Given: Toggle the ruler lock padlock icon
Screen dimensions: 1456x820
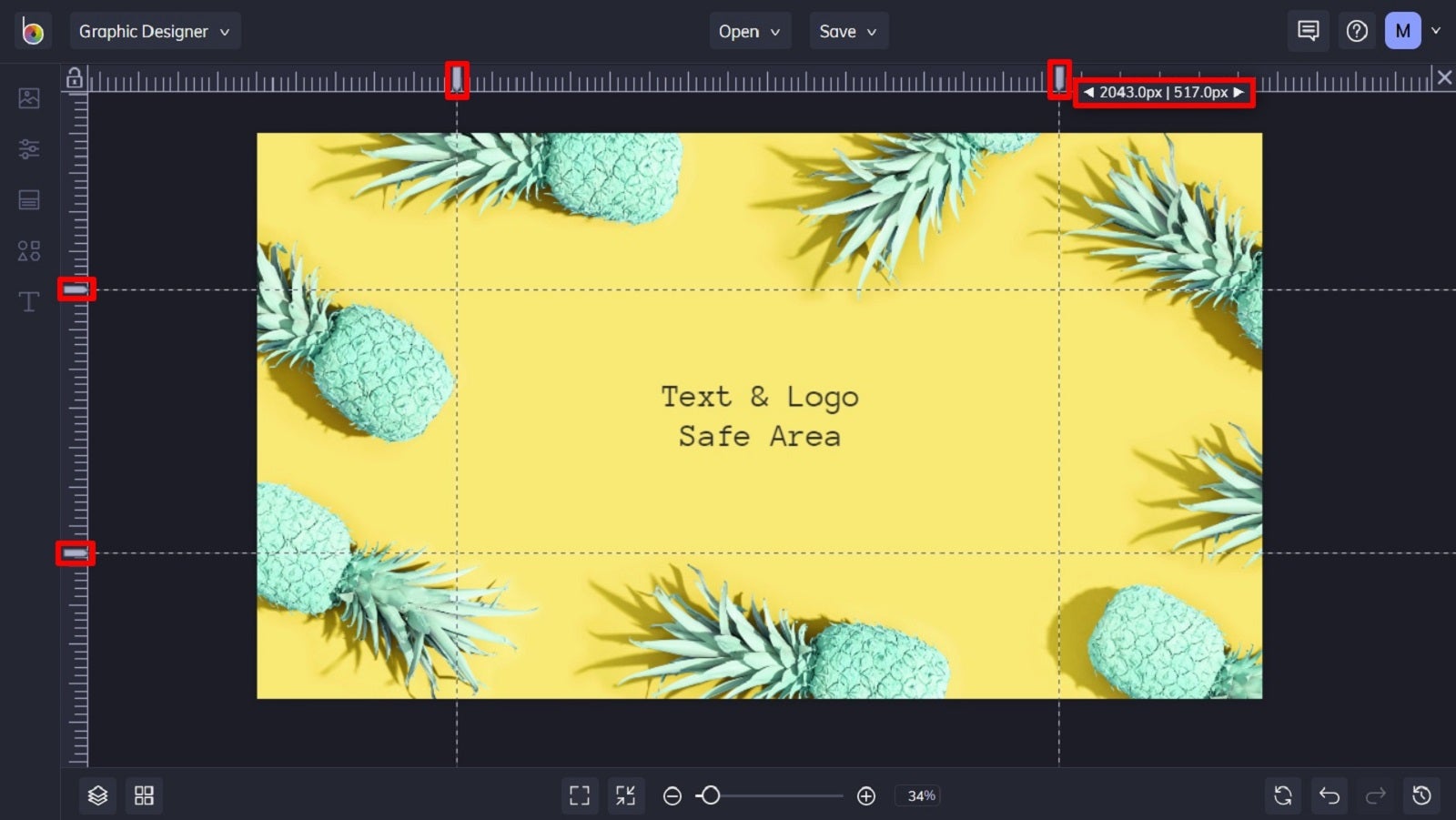Looking at the screenshot, I should point(76,78).
